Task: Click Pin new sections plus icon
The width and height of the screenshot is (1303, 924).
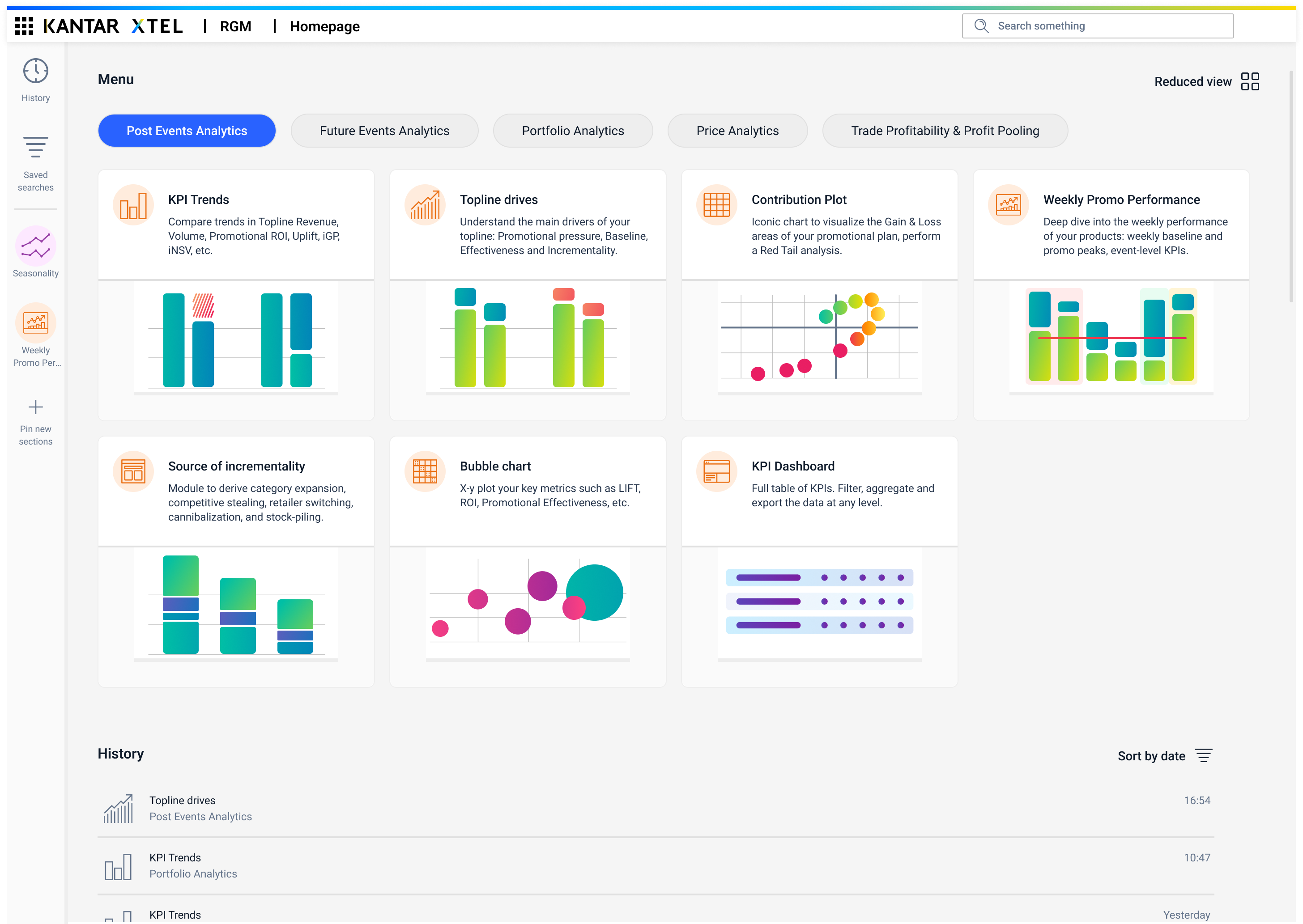Action: [x=35, y=407]
